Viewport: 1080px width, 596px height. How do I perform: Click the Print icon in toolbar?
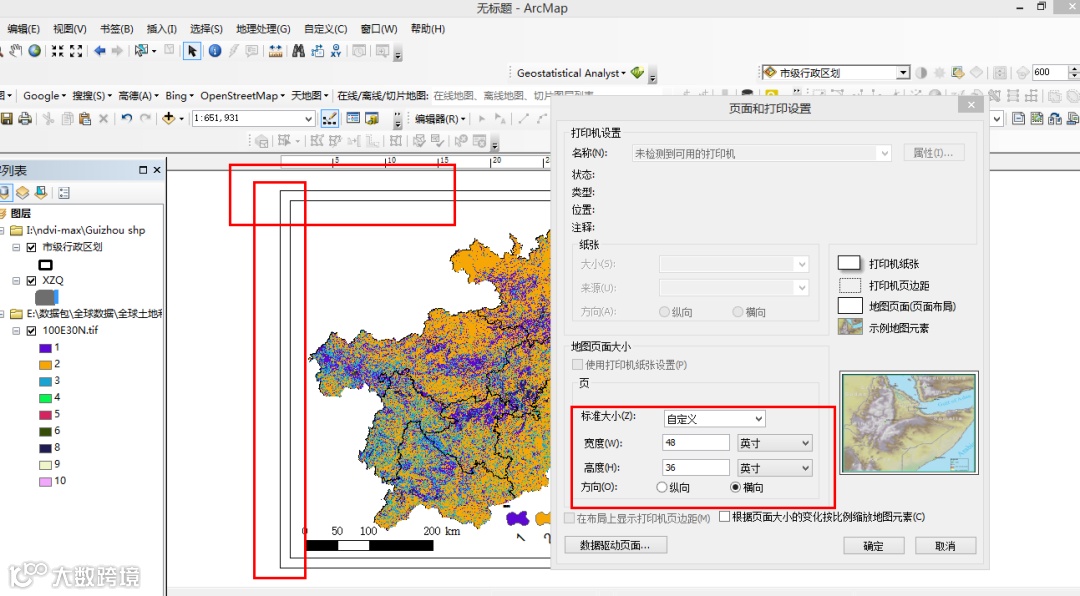click(x=25, y=119)
